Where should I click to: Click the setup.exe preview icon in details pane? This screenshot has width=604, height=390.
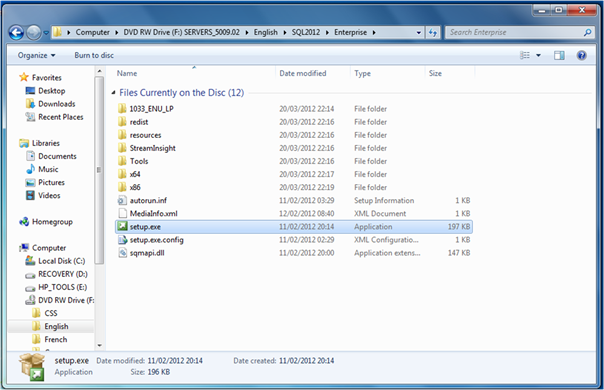(33, 366)
